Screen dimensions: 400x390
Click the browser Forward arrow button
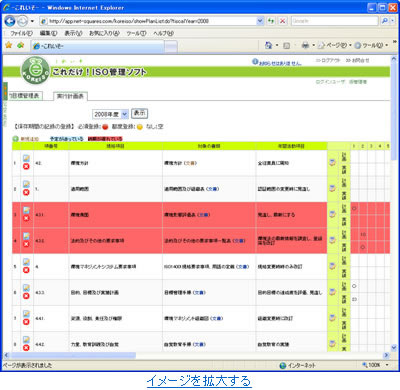click(22, 21)
